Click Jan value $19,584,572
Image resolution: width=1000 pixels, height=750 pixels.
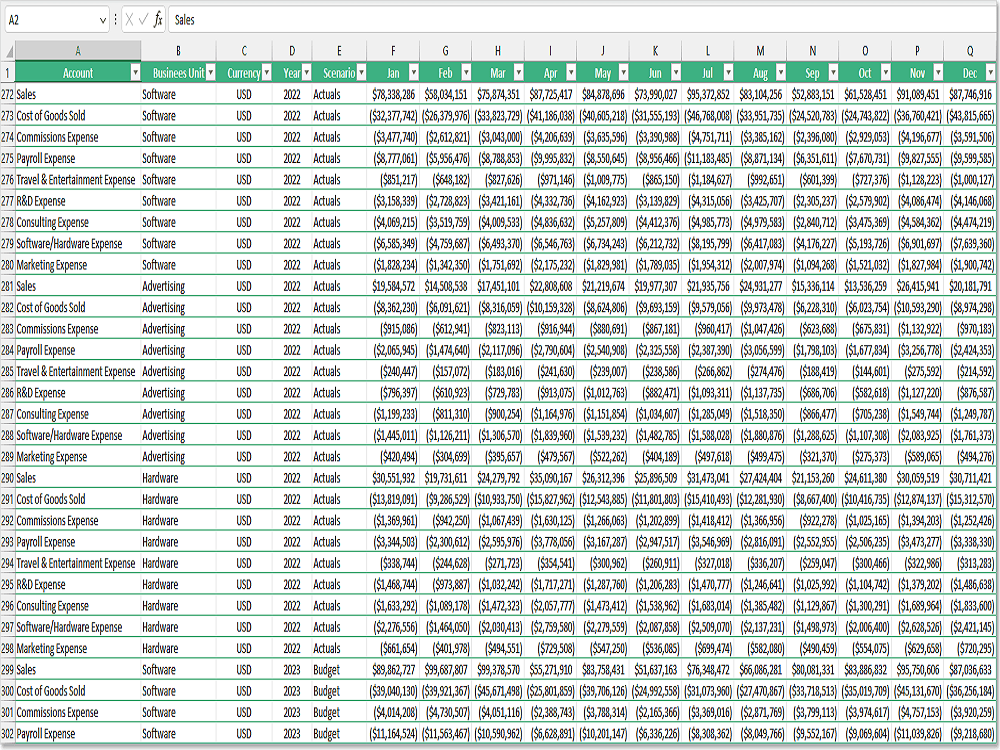pos(393,286)
